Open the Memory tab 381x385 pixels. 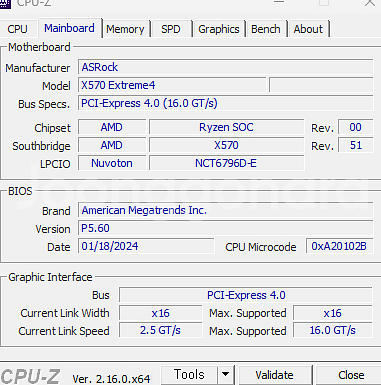pos(126,29)
